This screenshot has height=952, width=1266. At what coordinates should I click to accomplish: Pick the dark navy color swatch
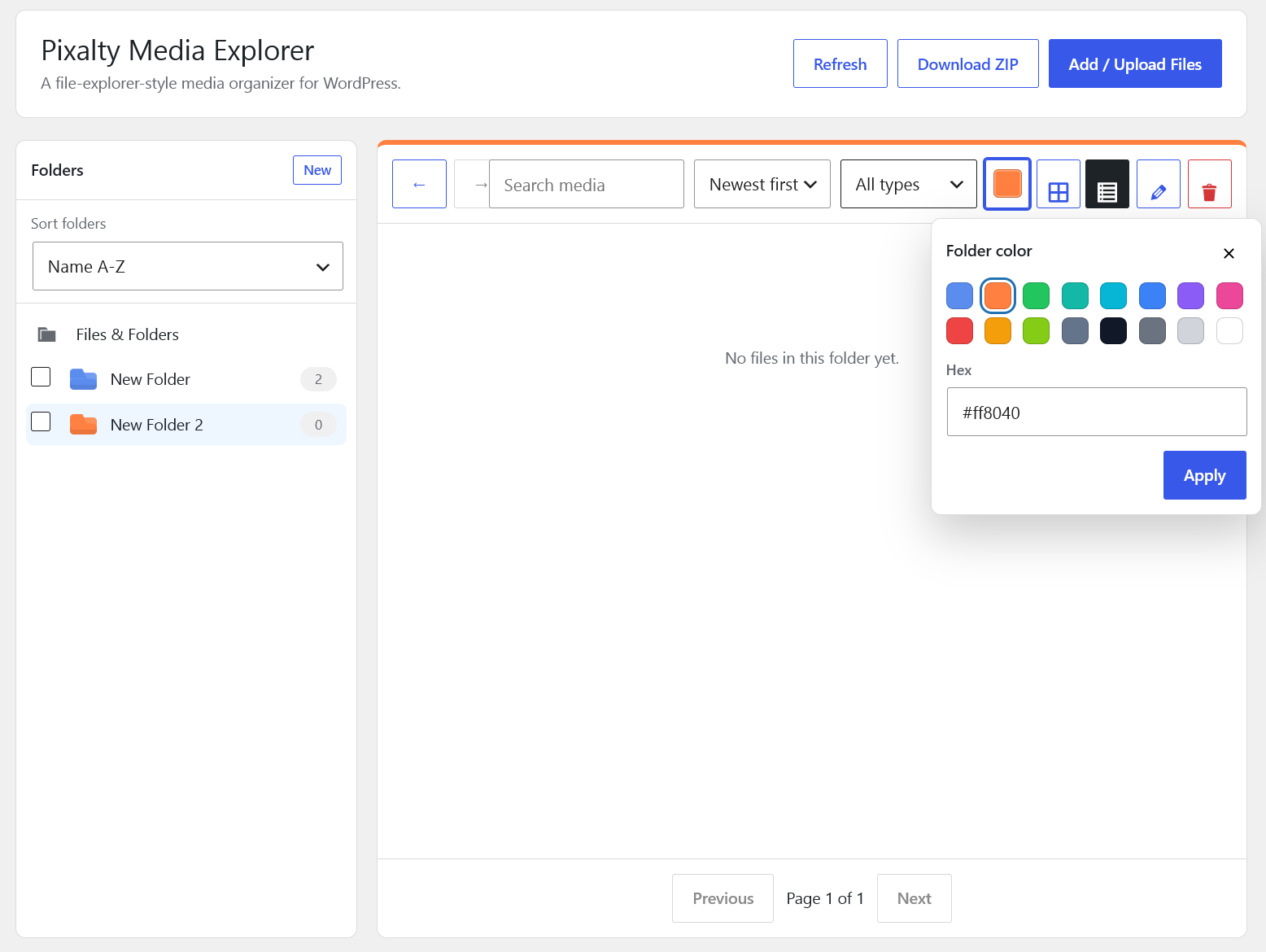point(1113,330)
